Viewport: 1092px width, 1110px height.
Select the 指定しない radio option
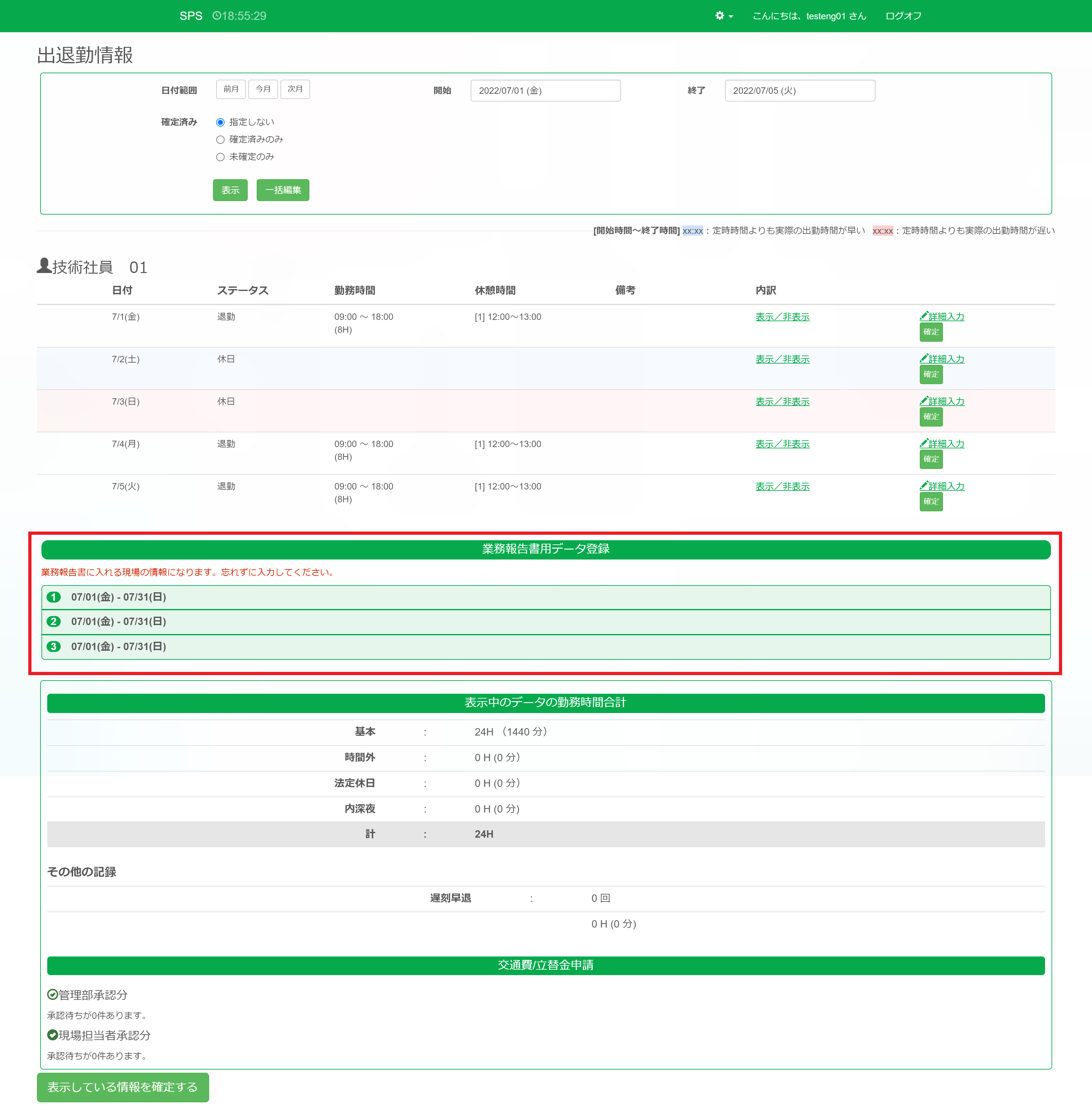[x=220, y=122]
